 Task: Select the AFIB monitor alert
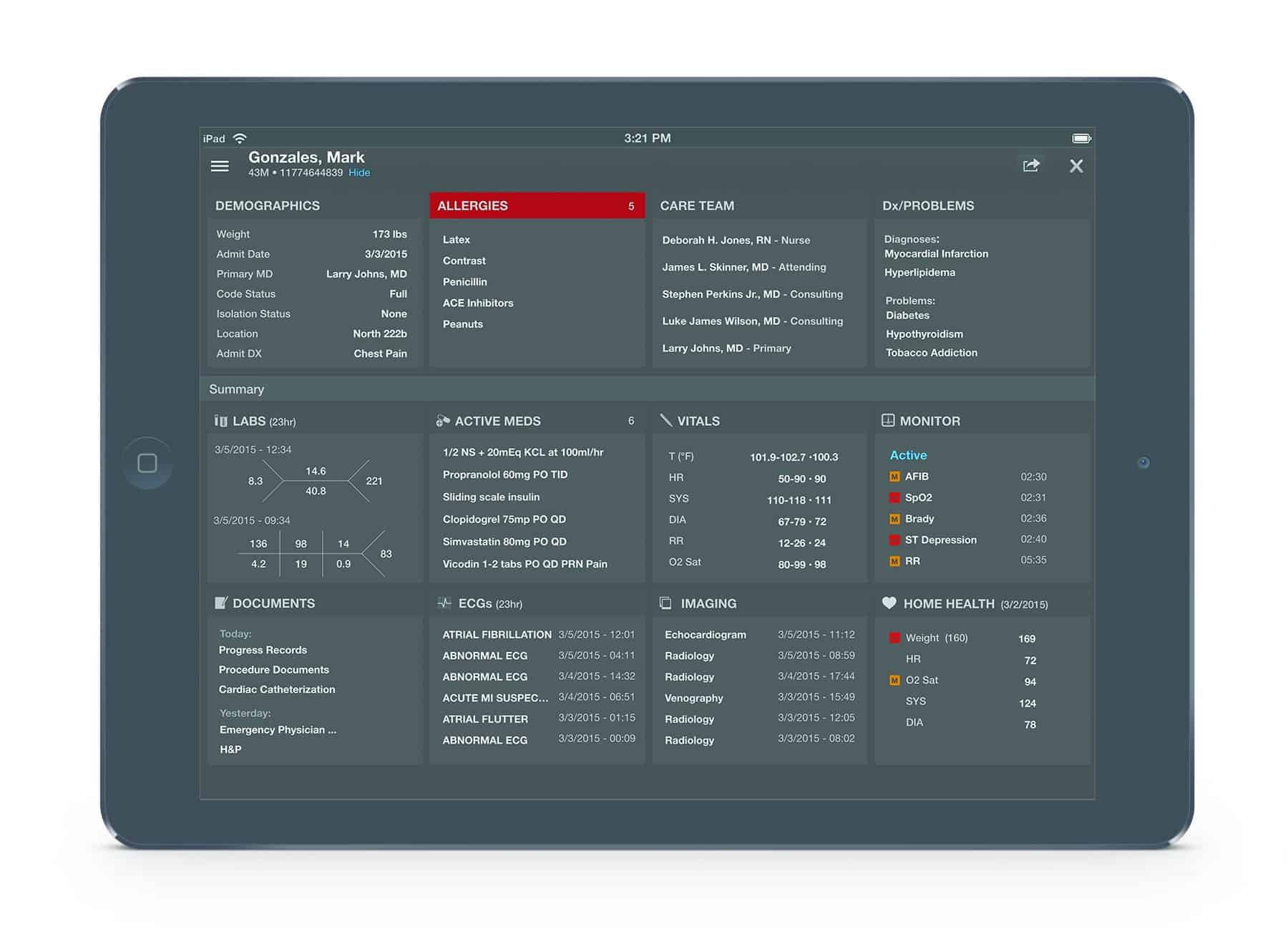(x=917, y=477)
